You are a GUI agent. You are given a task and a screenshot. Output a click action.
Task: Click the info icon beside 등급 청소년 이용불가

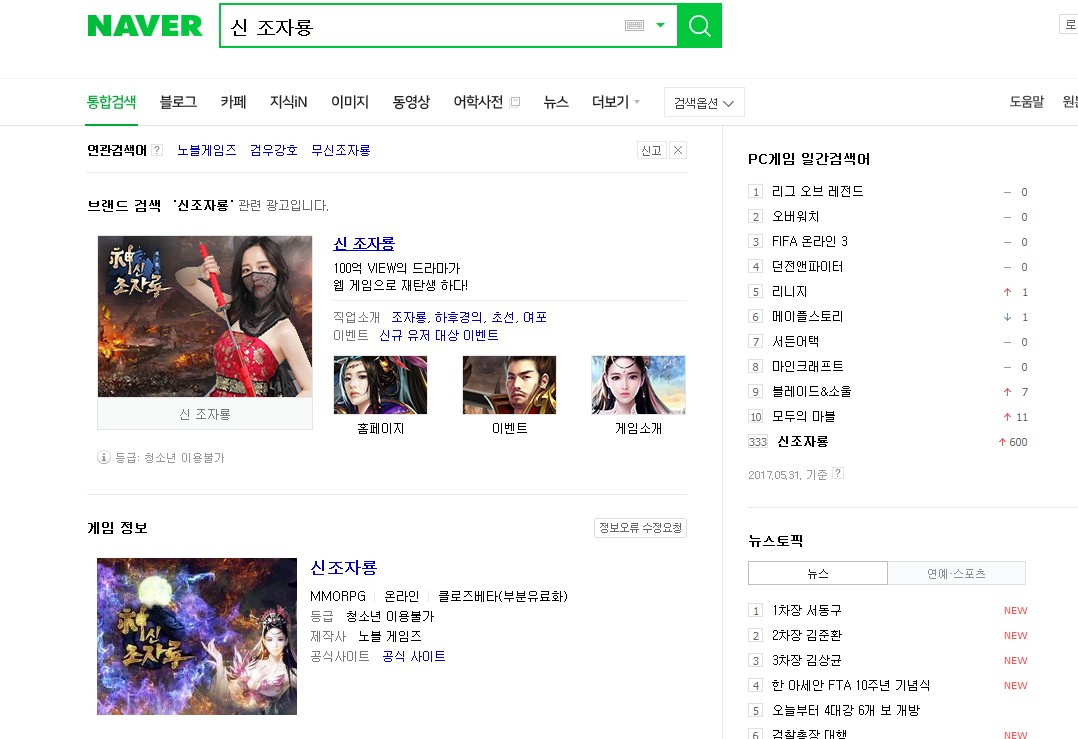(104, 457)
